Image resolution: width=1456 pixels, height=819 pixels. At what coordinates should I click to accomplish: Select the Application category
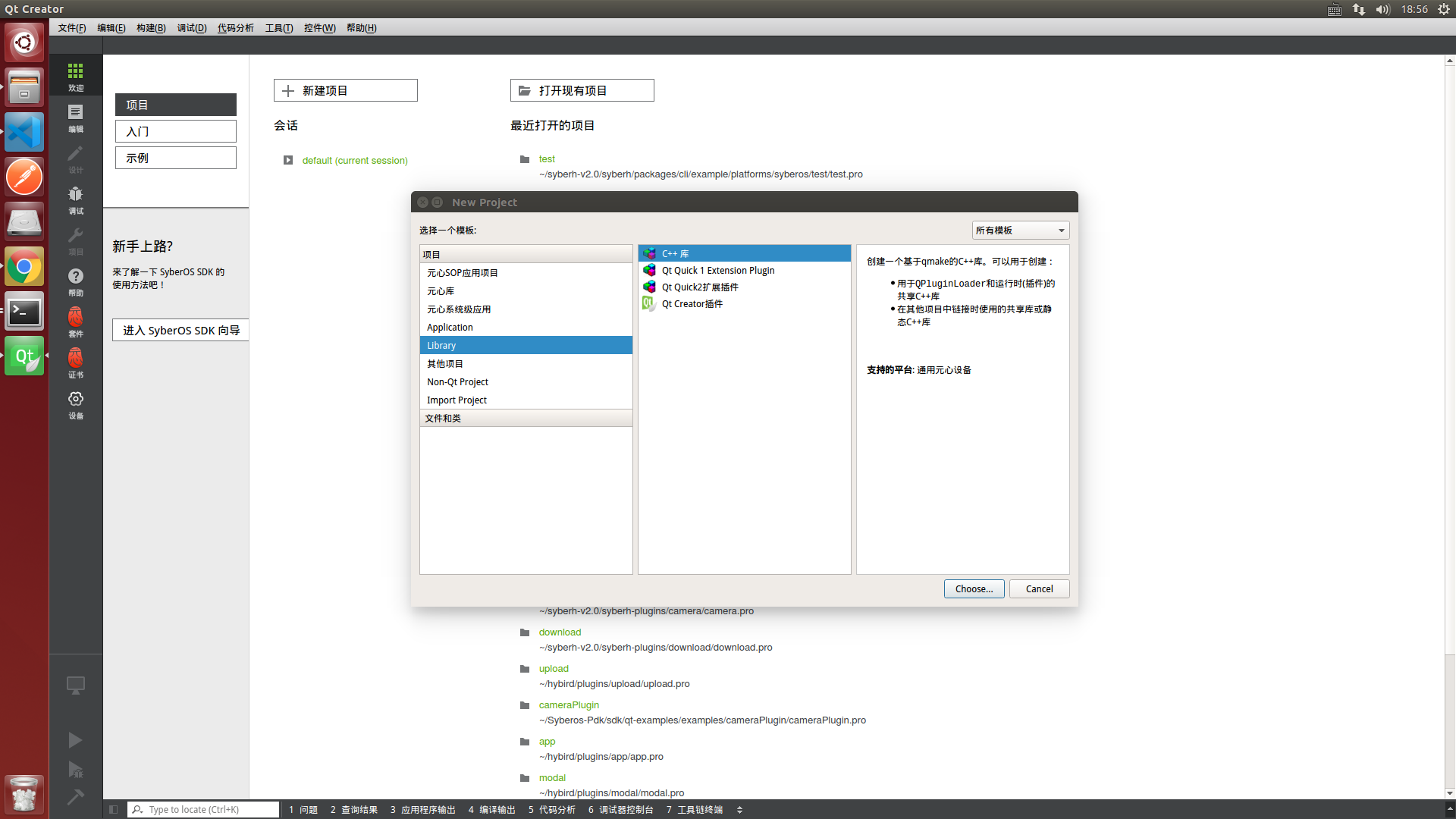coord(526,327)
